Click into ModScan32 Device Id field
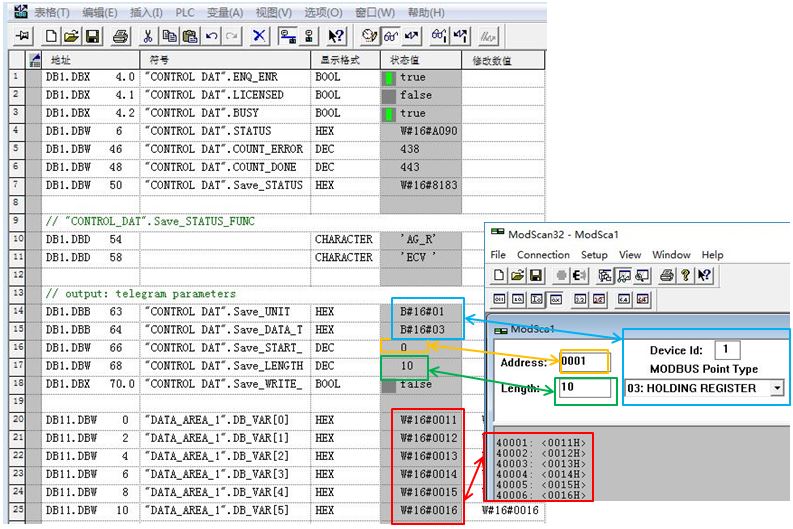The width and height of the screenshot is (793, 529). click(727, 349)
